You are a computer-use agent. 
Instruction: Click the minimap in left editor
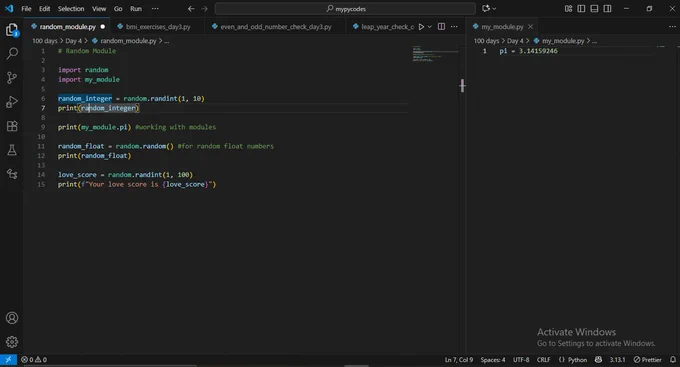point(435,54)
